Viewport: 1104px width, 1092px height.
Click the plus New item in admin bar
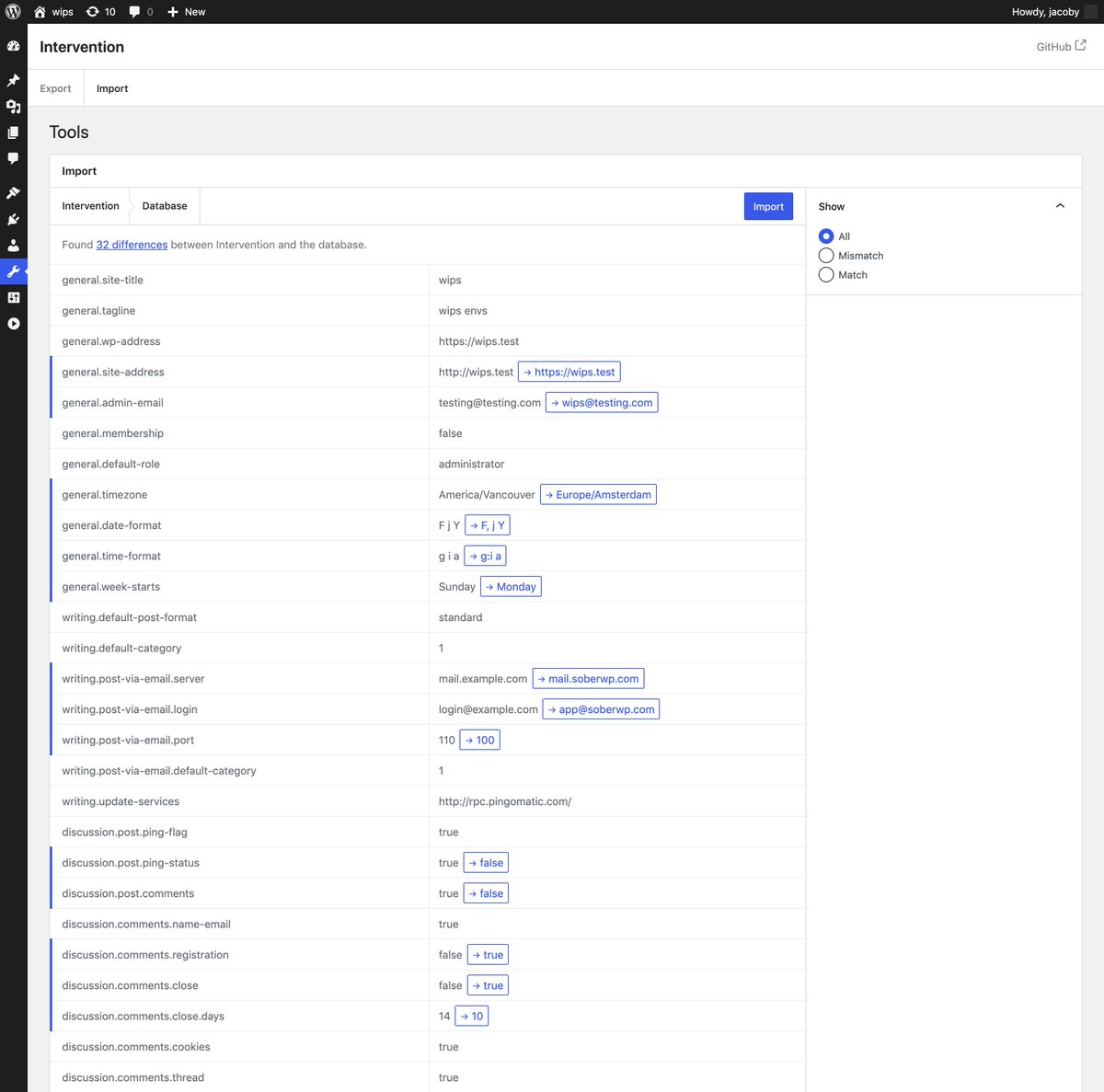coord(187,12)
